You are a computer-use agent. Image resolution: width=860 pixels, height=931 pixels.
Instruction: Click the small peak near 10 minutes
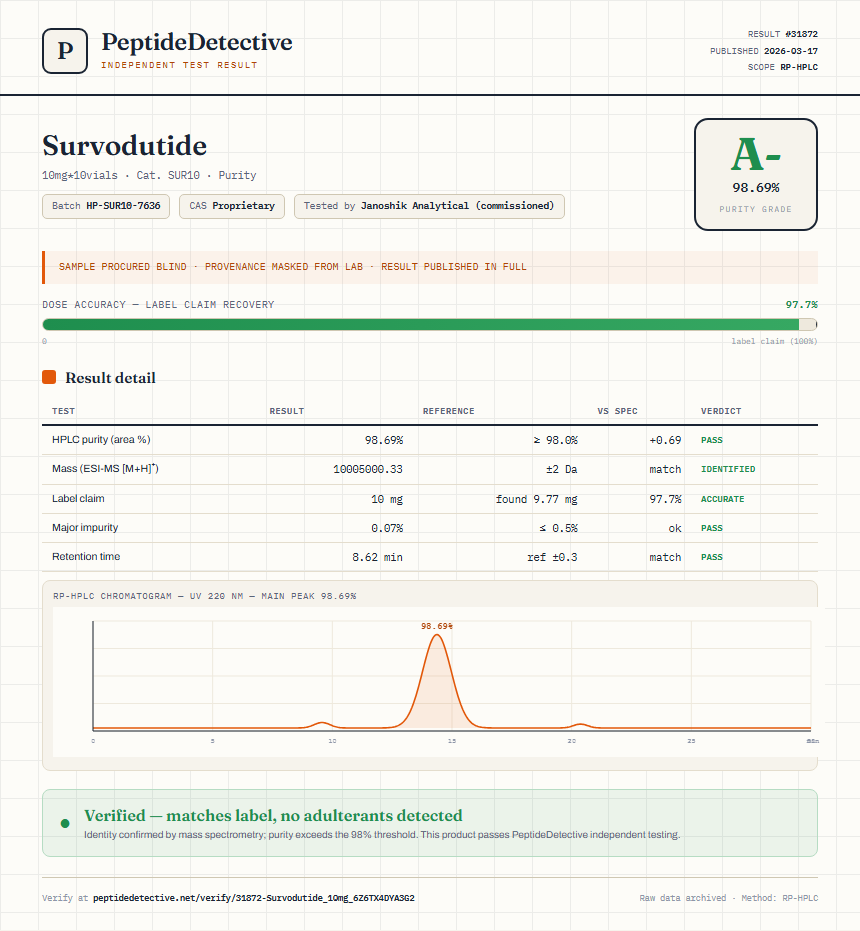[321, 724]
